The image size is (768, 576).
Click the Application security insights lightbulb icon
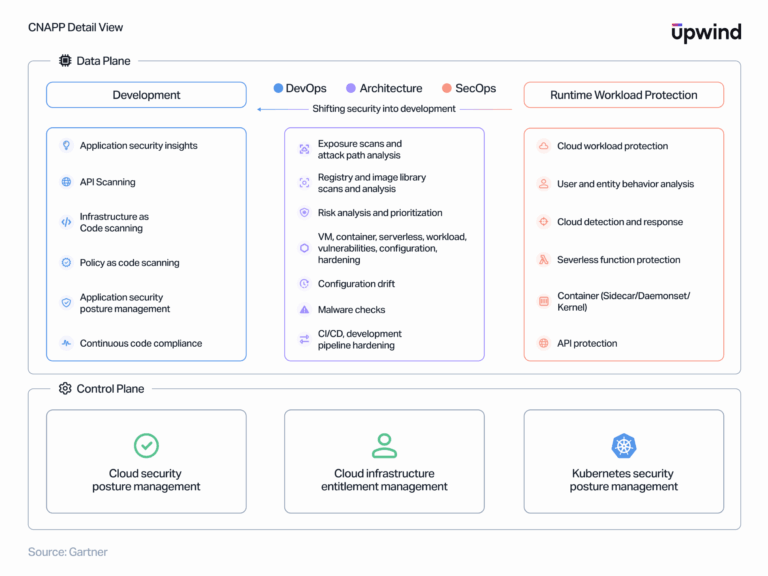pos(66,146)
